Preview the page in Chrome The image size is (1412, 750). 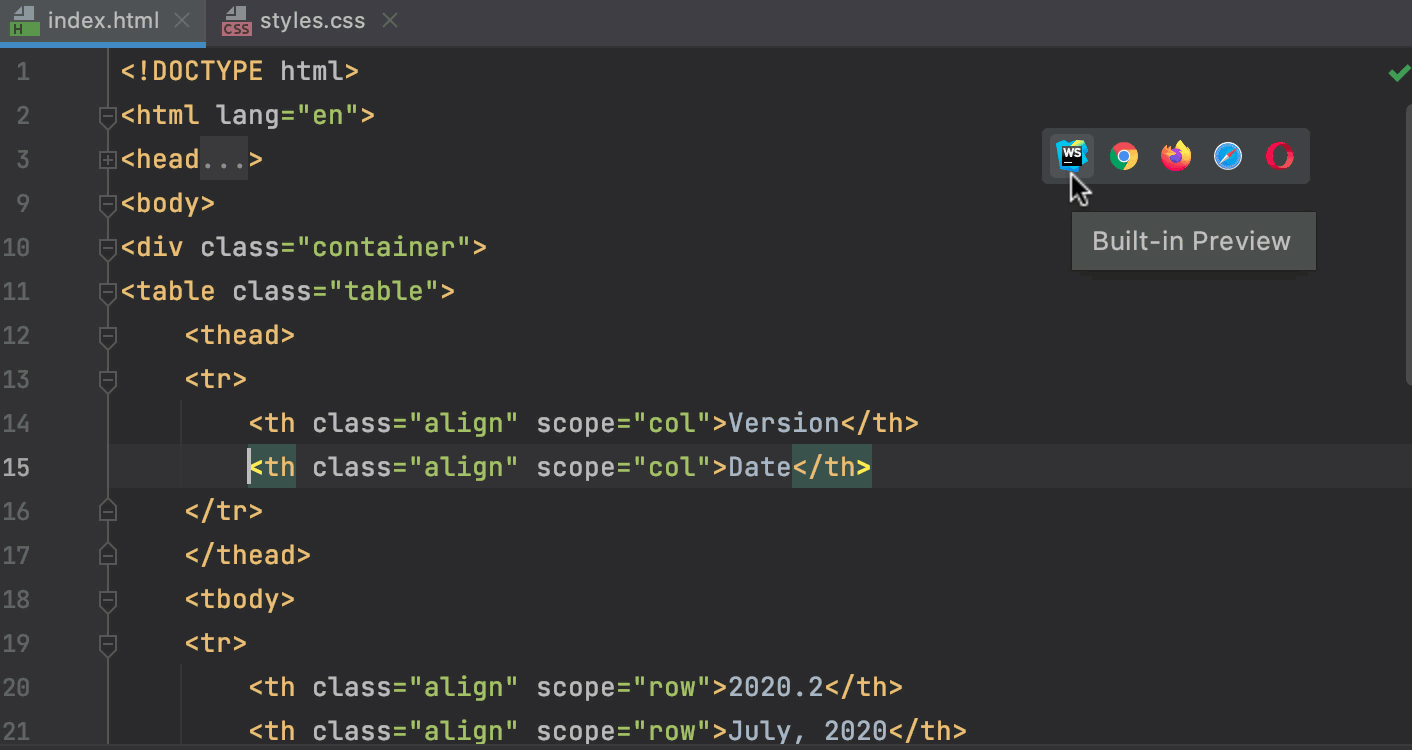click(1123, 155)
